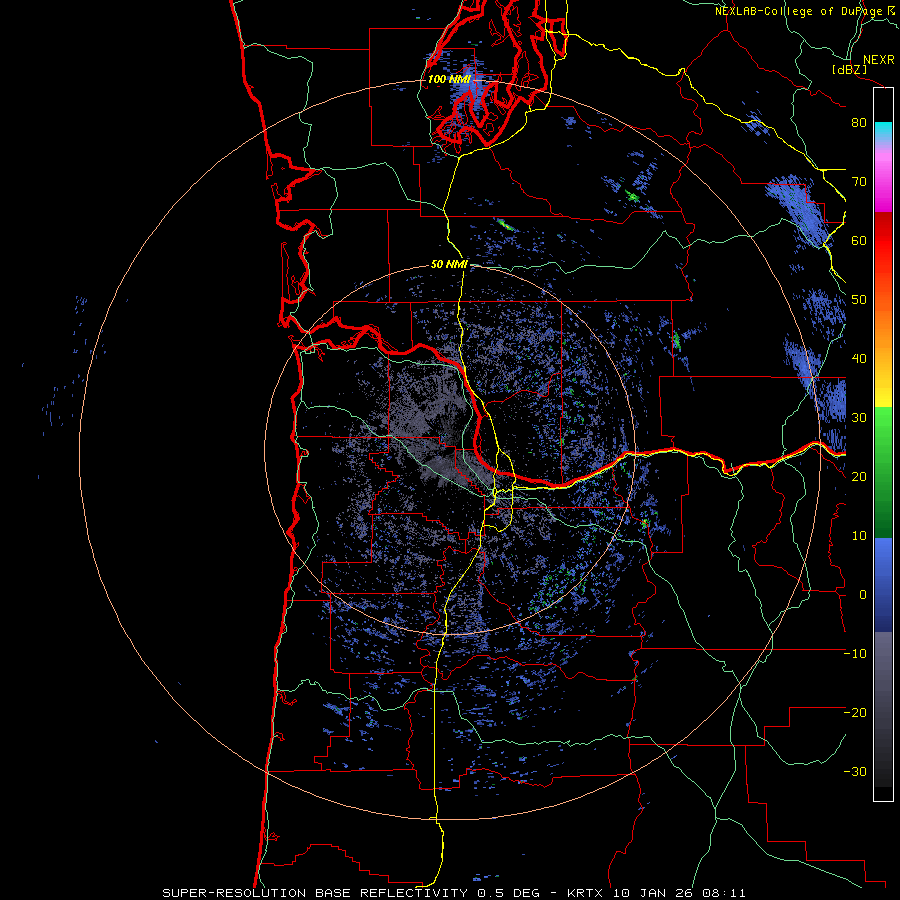Image resolution: width=900 pixels, height=900 pixels.
Task: Click the 30 value on the dBZ scale
Action: click(x=859, y=418)
